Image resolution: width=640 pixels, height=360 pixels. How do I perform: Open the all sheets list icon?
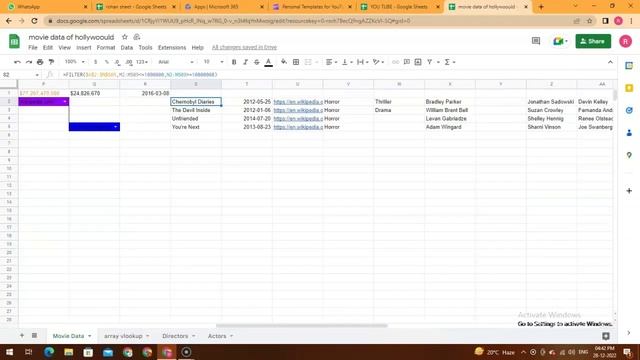(x=34, y=336)
